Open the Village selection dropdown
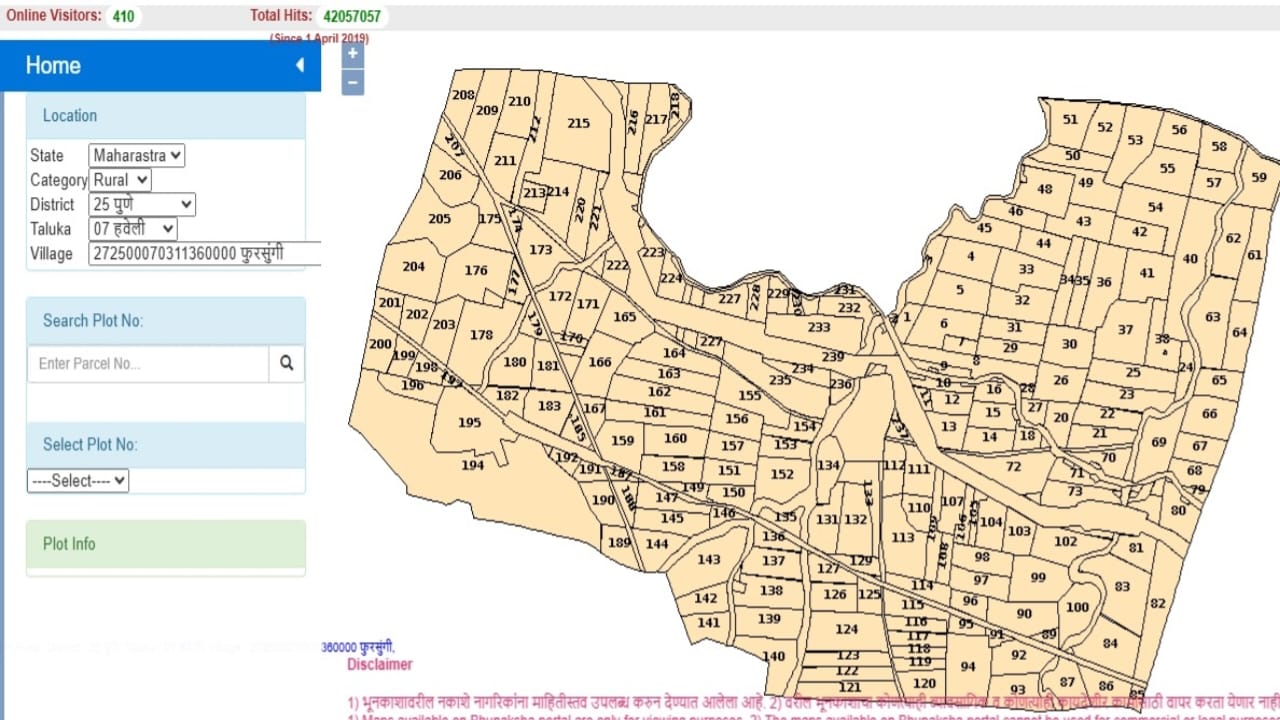This screenshot has height=720, width=1280. 205,254
